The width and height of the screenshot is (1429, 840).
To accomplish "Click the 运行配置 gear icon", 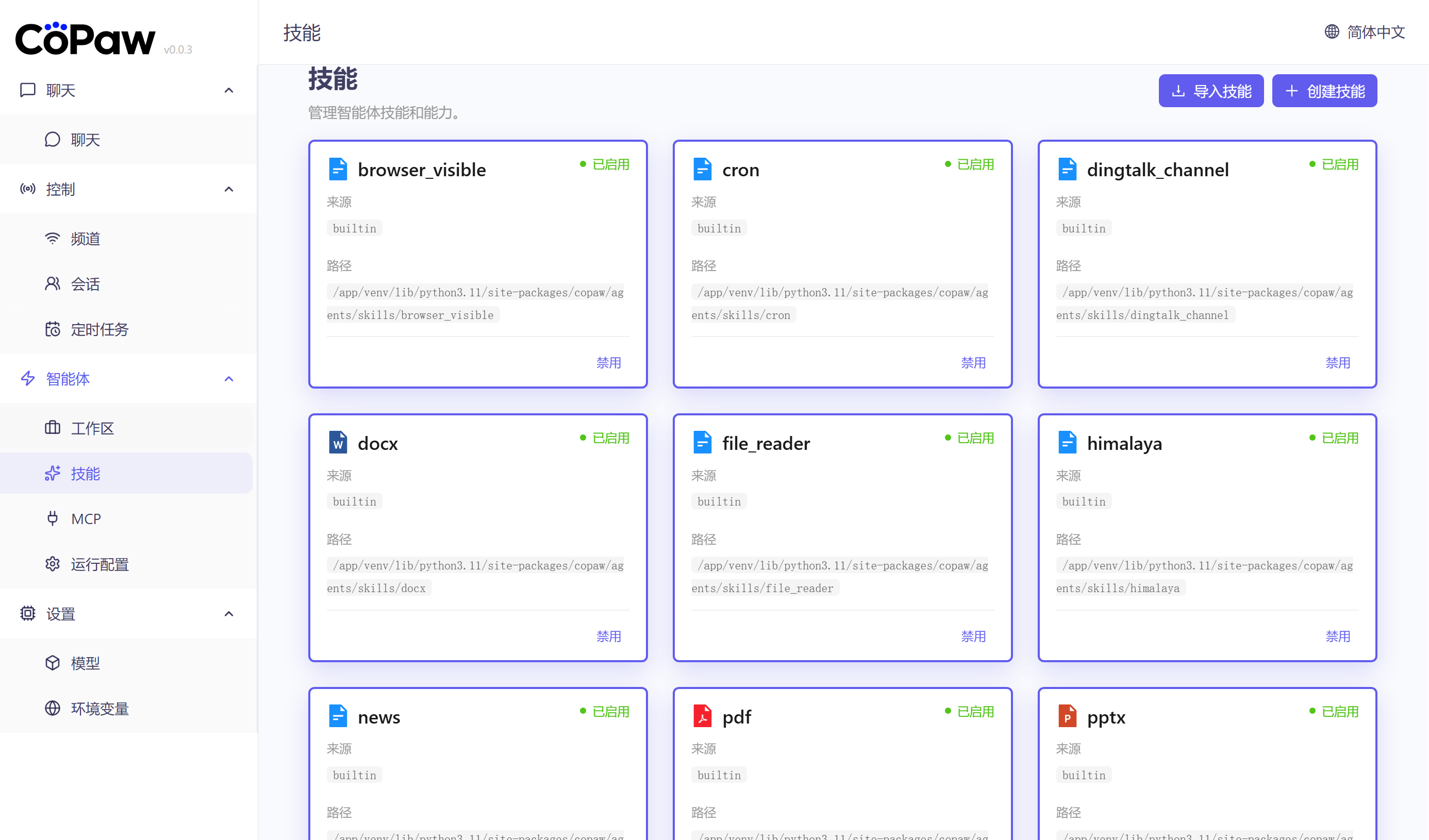I will pos(53,563).
